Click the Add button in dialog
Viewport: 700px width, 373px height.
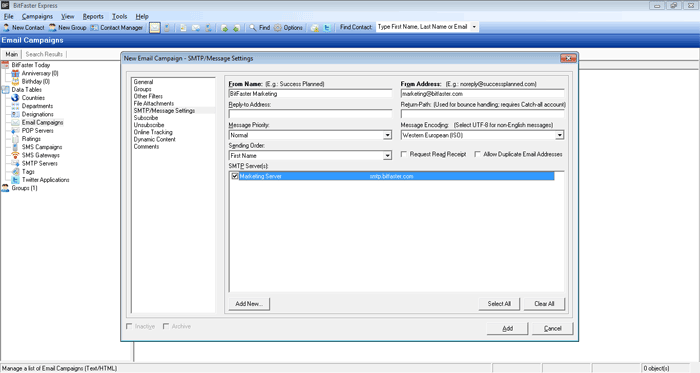pyautogui.click(x=508, y=328)
